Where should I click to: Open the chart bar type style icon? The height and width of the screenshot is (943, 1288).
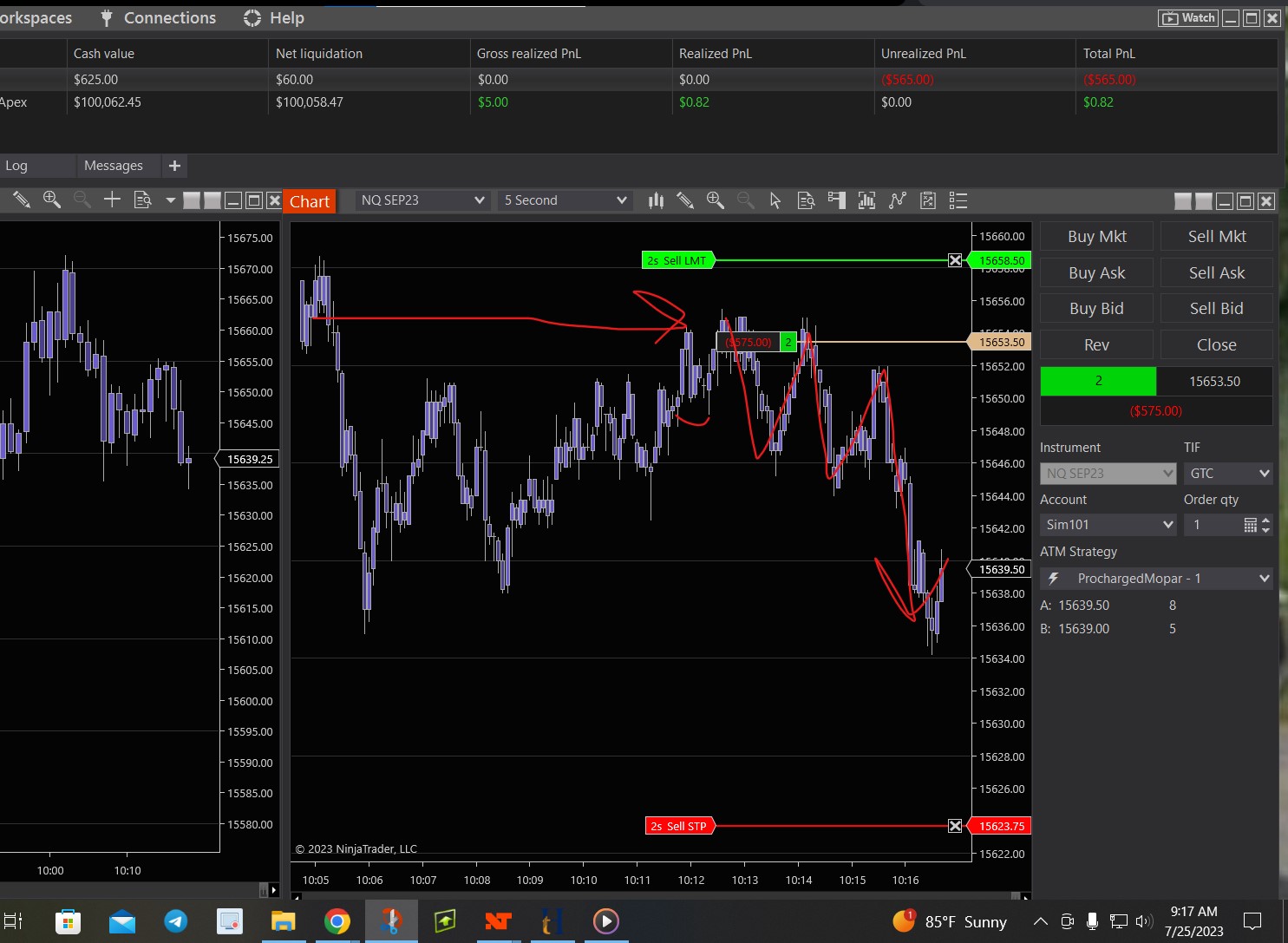click(x=656, y=201)
